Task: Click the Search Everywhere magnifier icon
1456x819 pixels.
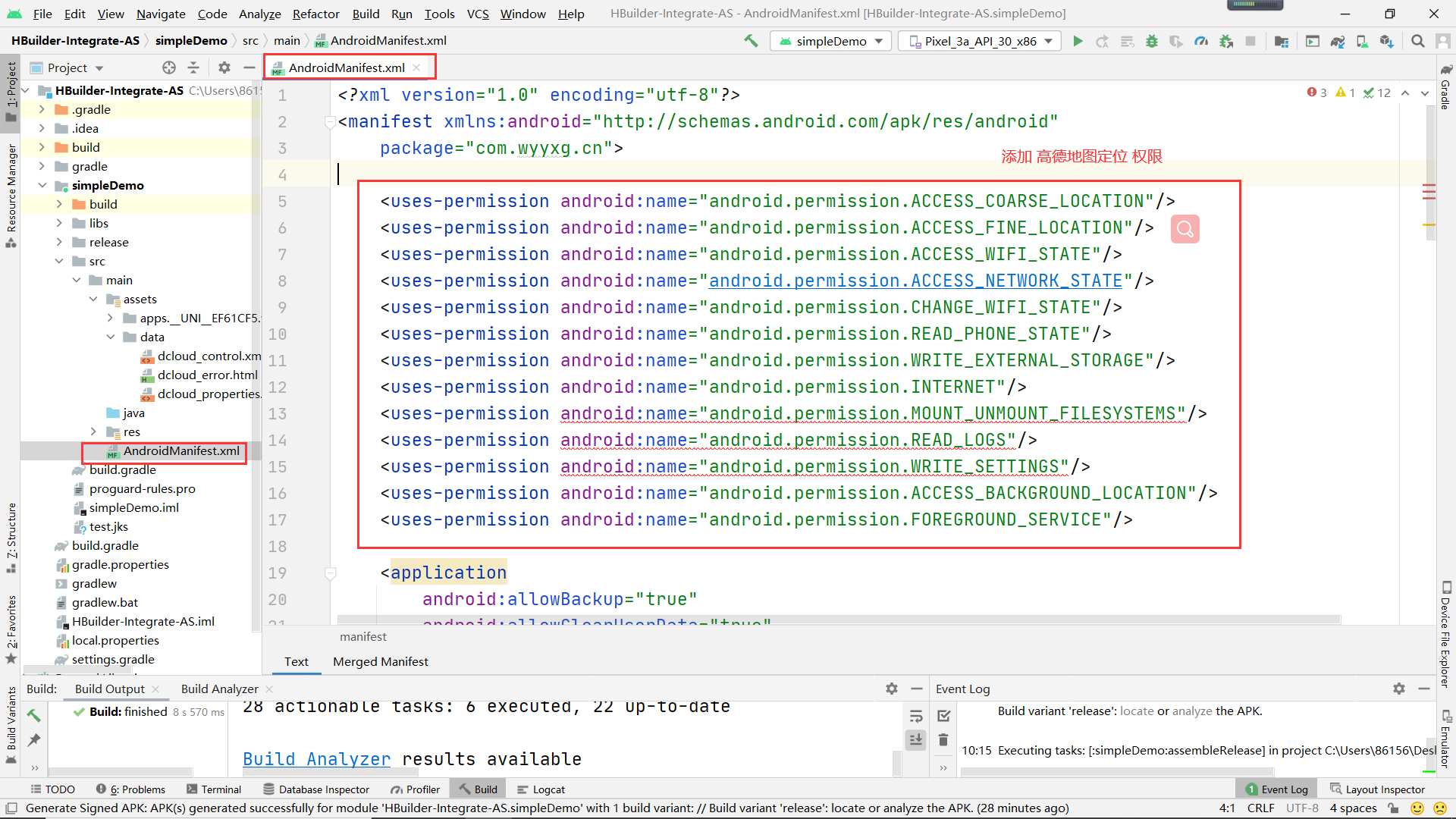Action: click(1417, 41)
